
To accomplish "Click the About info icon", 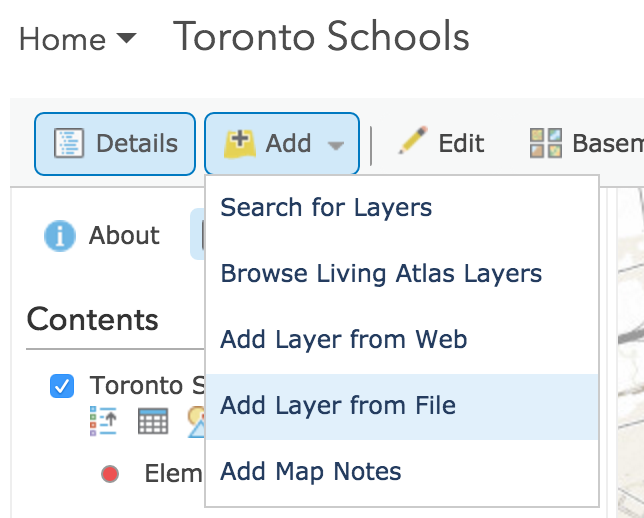I will coord(60,236).
